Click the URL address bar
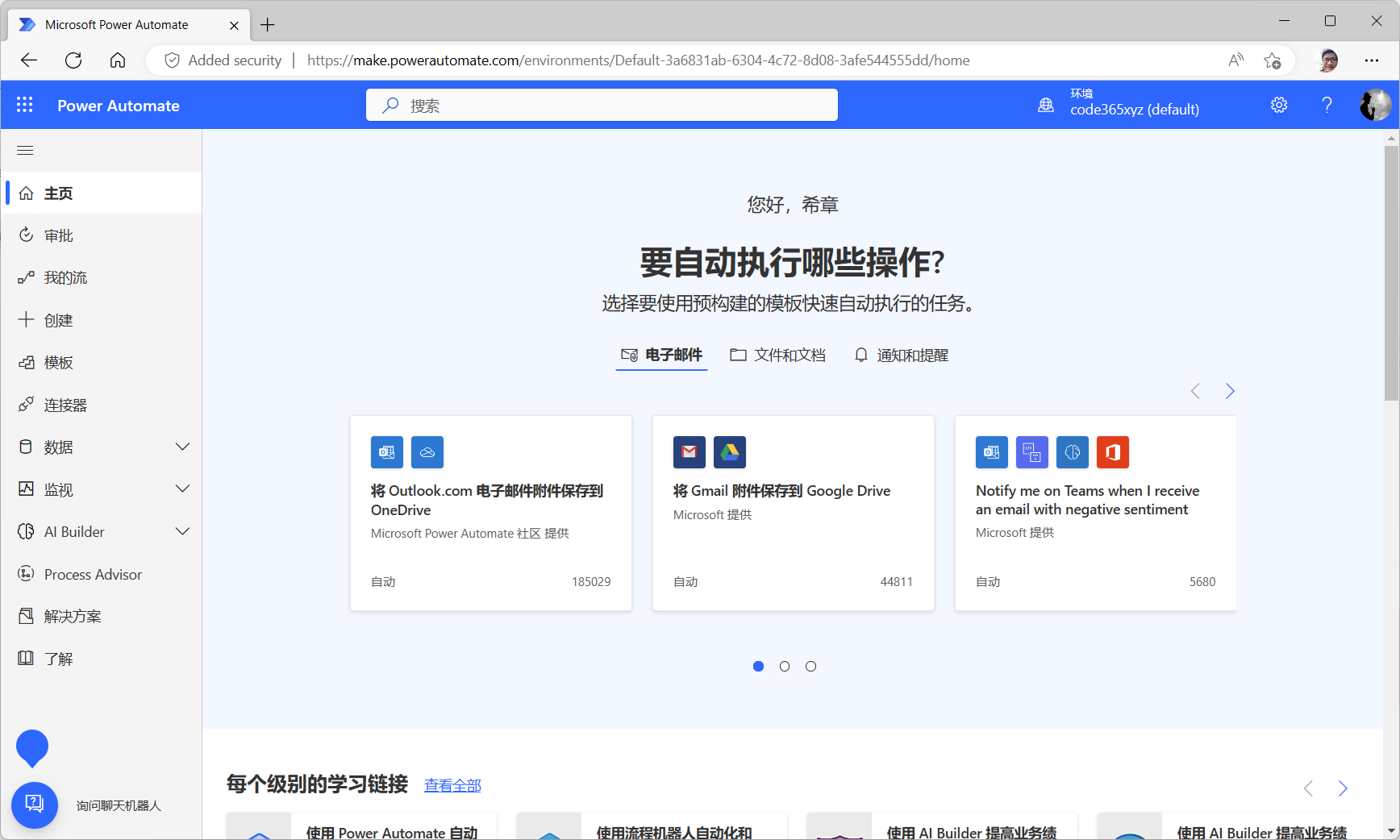This screenshot has height=840, width=1400. 638,60
